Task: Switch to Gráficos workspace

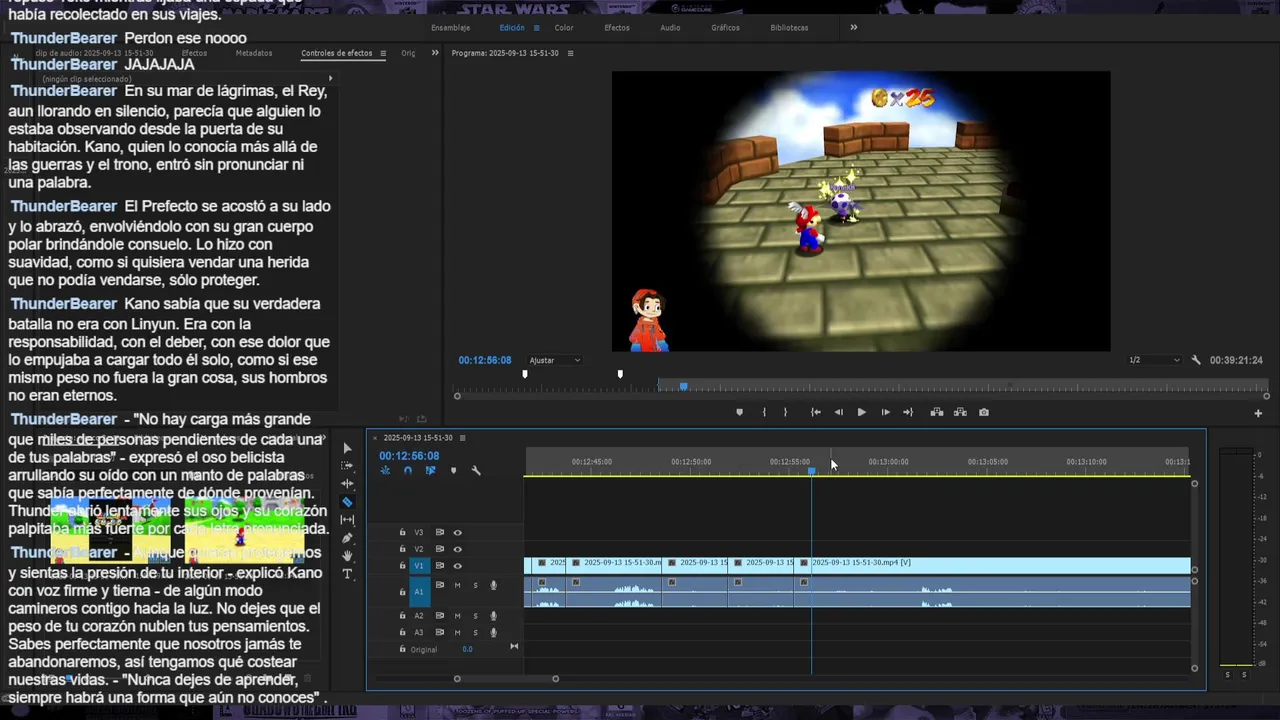Action: coord(725,28)
